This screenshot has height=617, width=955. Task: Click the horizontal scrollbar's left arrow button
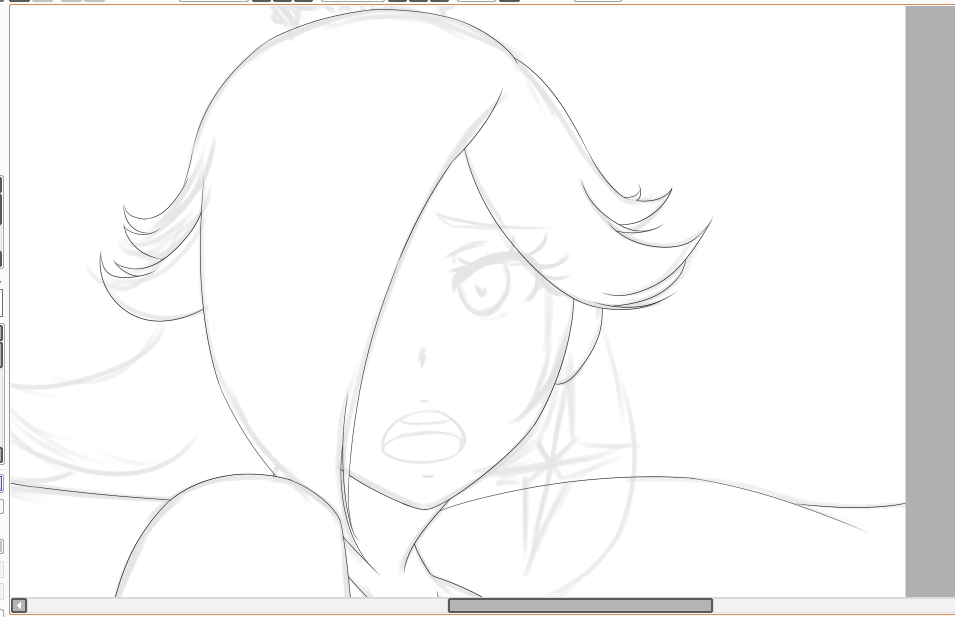coord(19,605)
